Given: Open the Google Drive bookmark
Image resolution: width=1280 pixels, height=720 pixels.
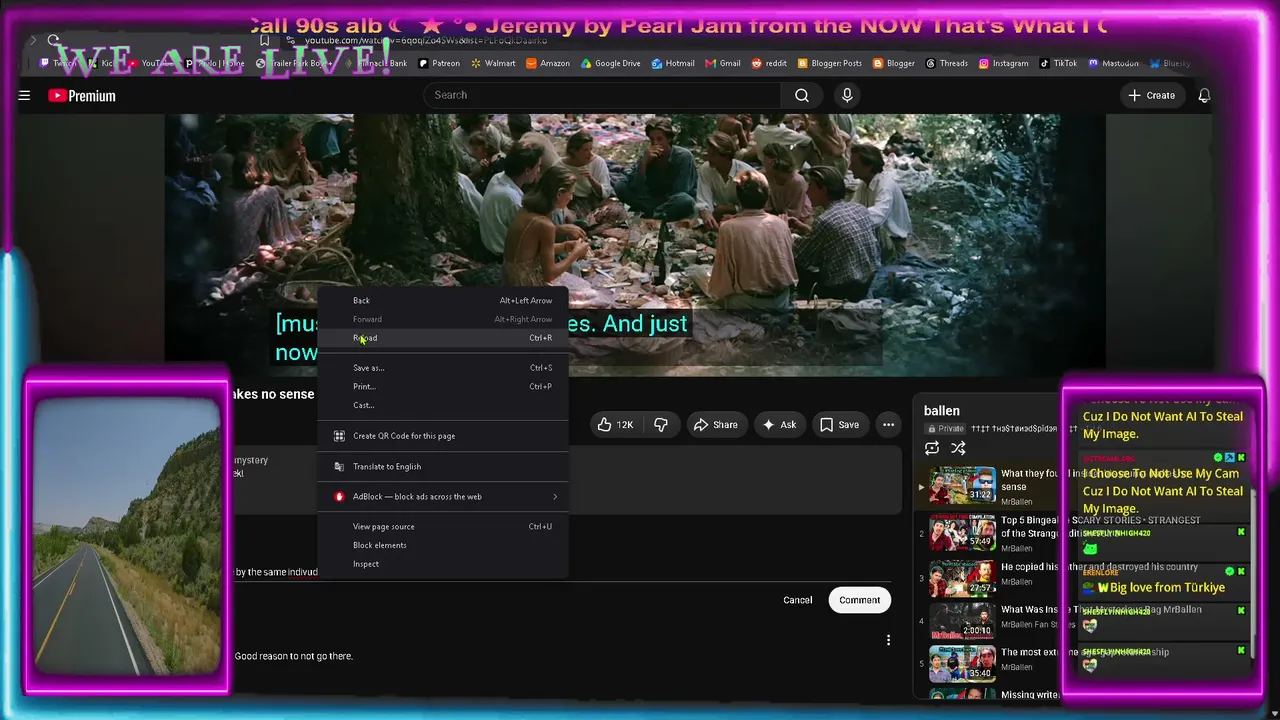Looking at the screenshot, I should (x=611, y=63).
